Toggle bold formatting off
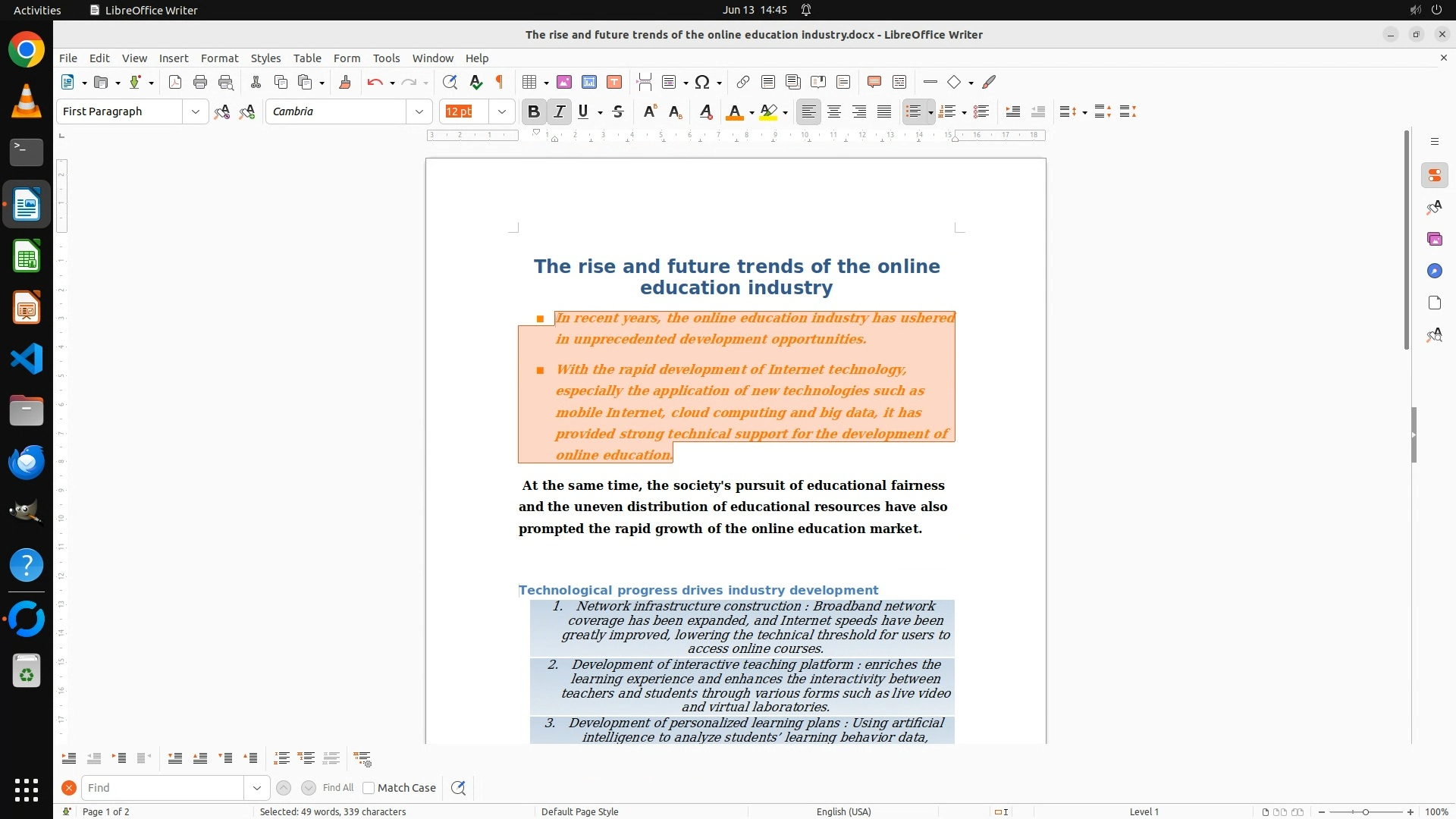The width and height of the screenshot is (1456, 819). tap(534, 112)
